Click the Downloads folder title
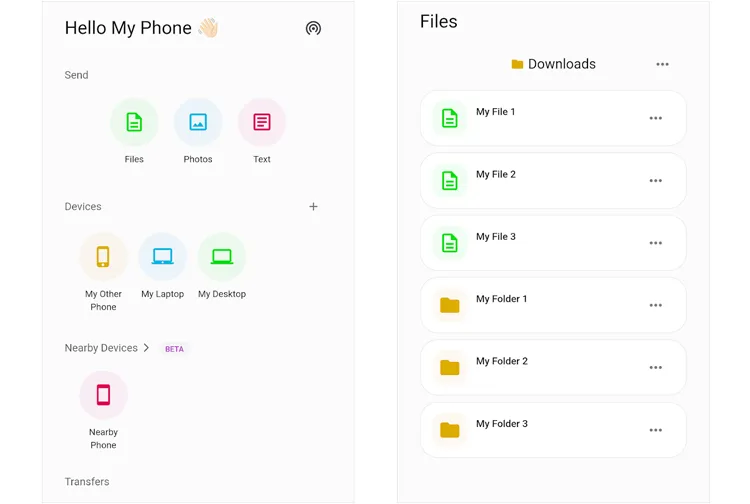This screenshot has width=750, height=504. pyautogui.click(x=562, y=64)
